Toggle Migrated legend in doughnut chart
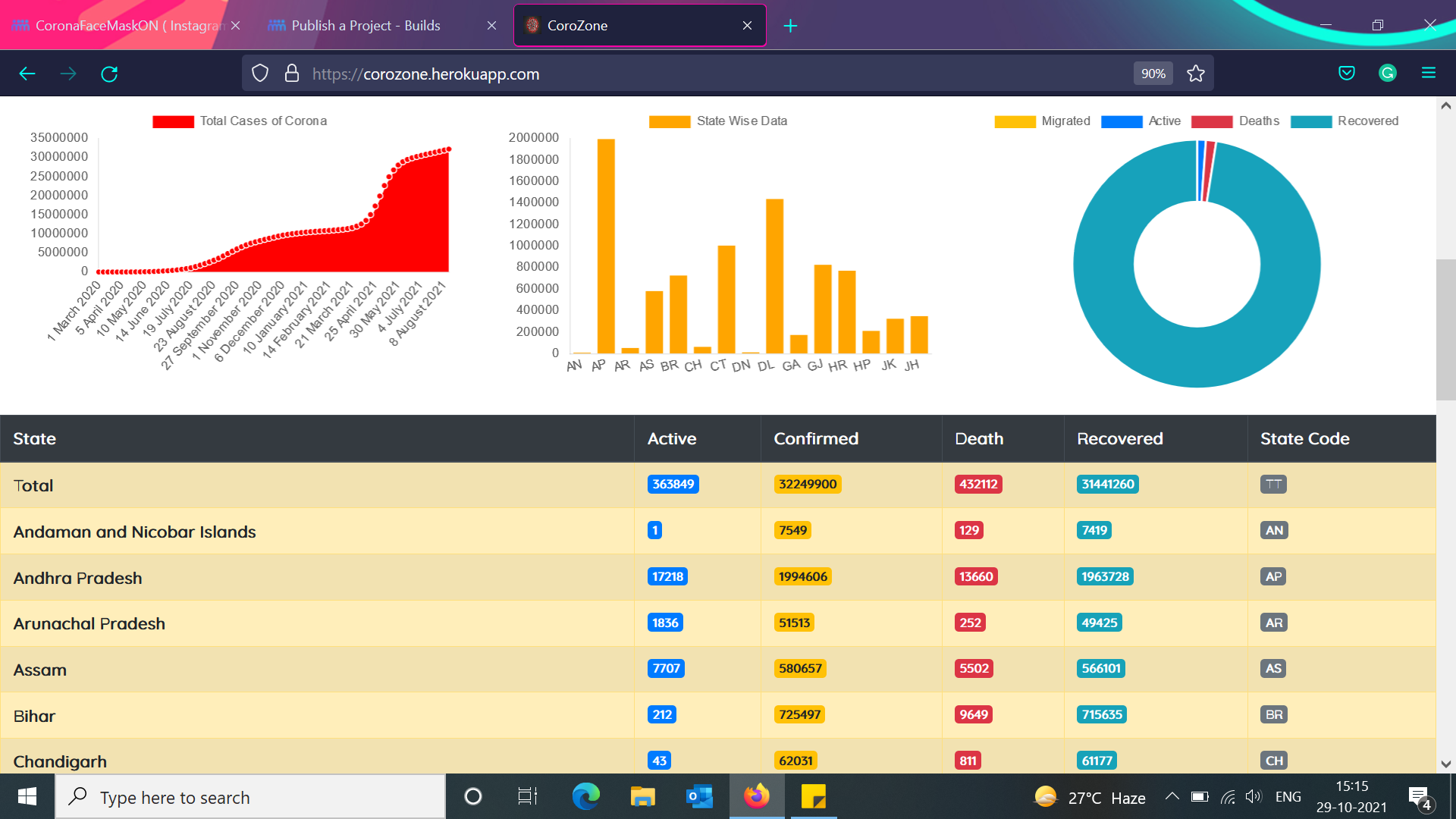 (1042, 121)
